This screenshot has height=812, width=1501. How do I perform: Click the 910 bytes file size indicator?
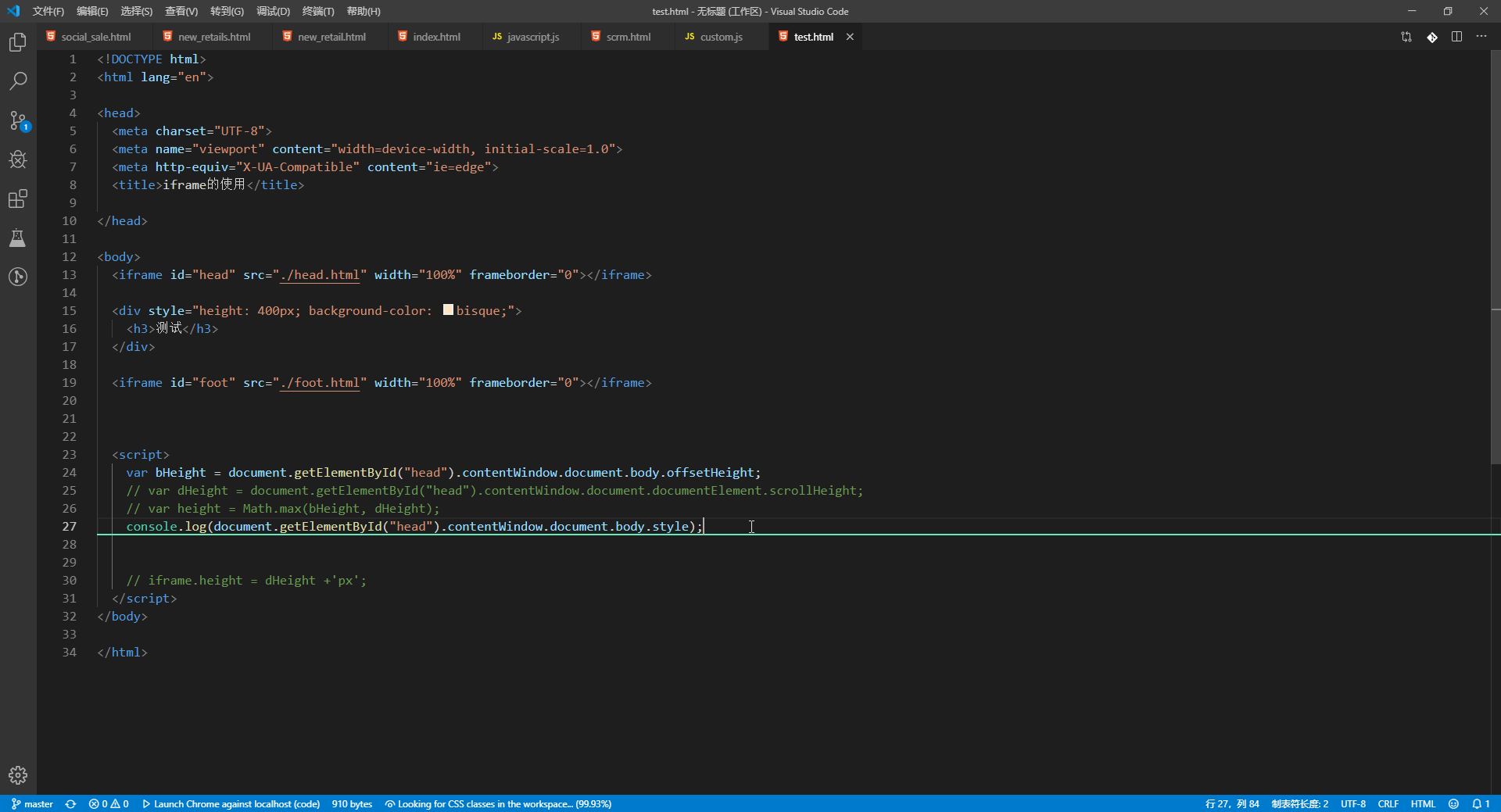coord(352,803)
